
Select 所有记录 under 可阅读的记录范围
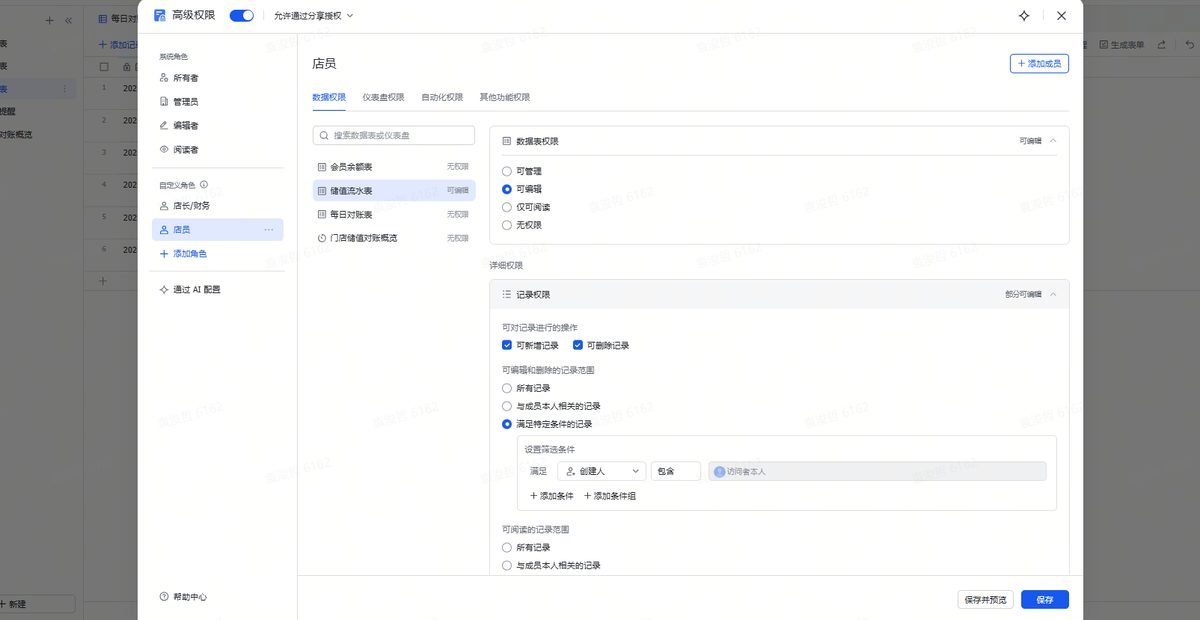(507, 548)
